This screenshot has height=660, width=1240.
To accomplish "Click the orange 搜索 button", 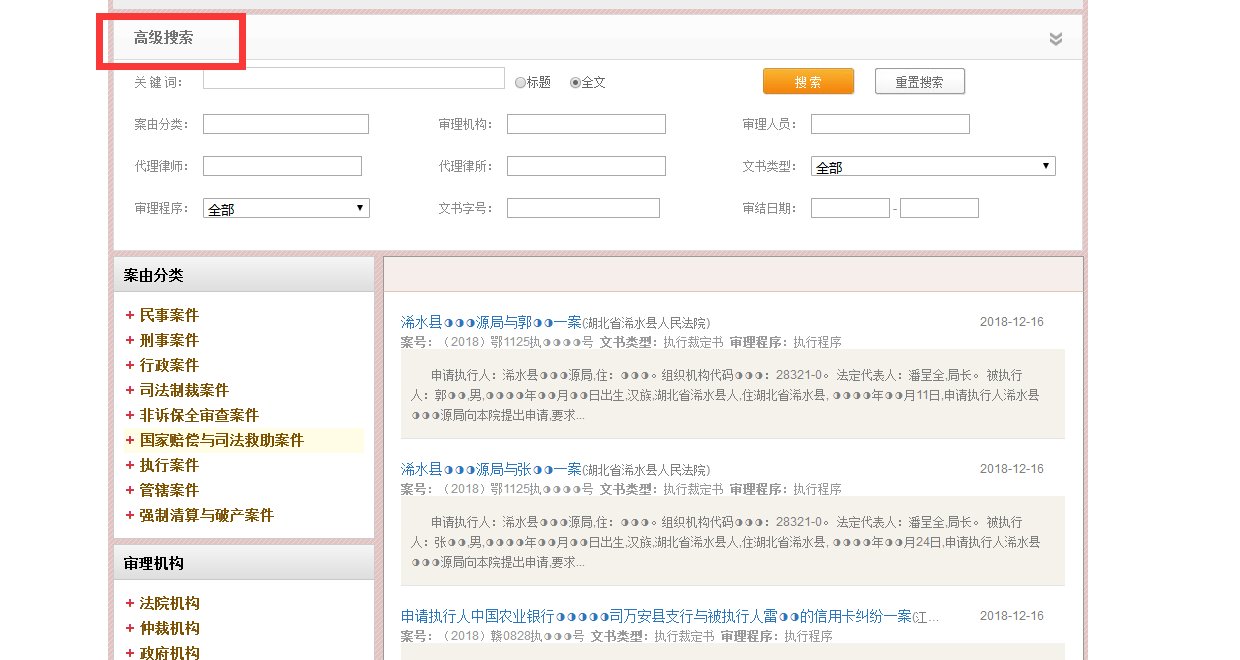I will click(x=808, y=81).
